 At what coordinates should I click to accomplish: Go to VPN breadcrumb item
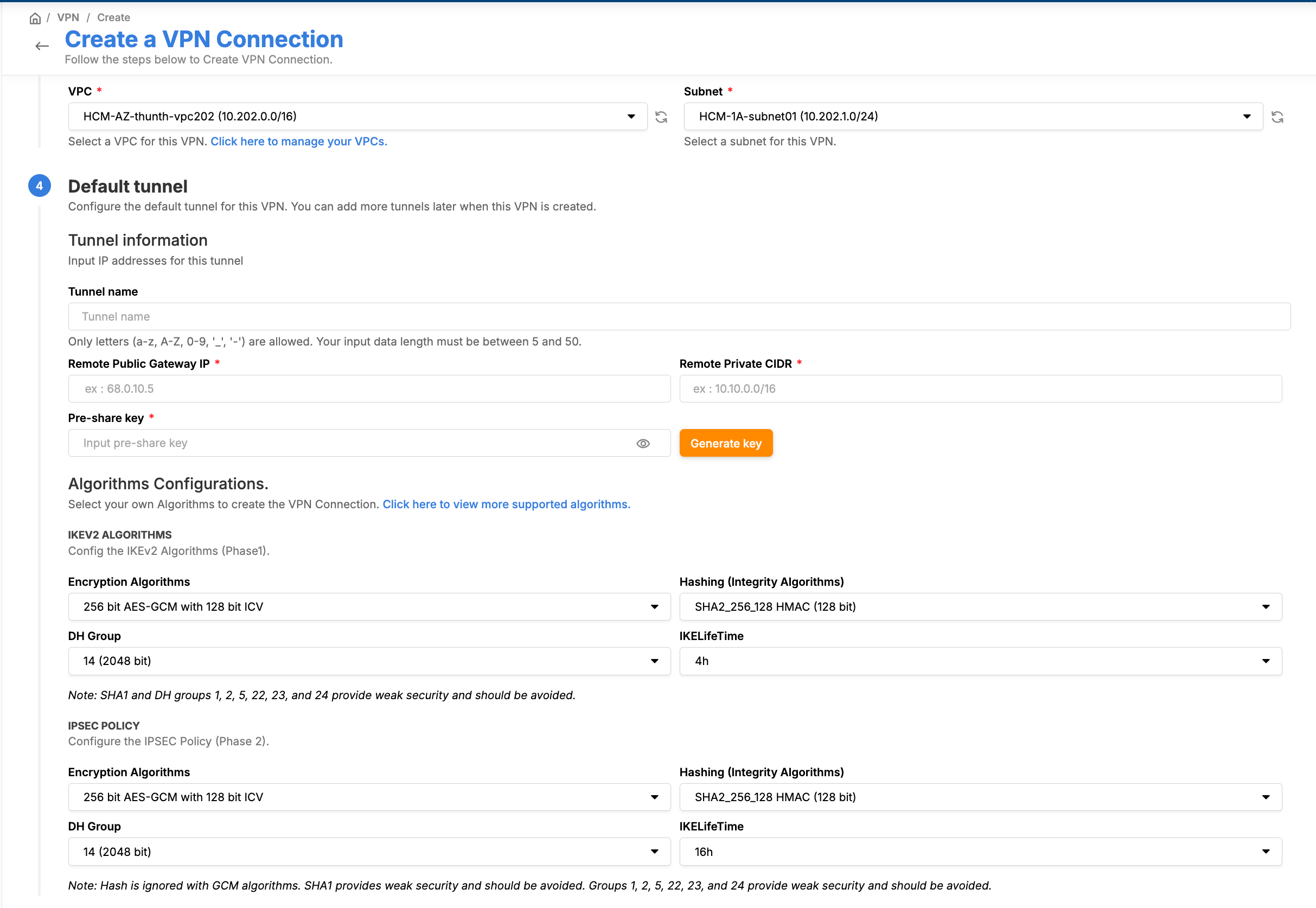(x=68, y=18)
